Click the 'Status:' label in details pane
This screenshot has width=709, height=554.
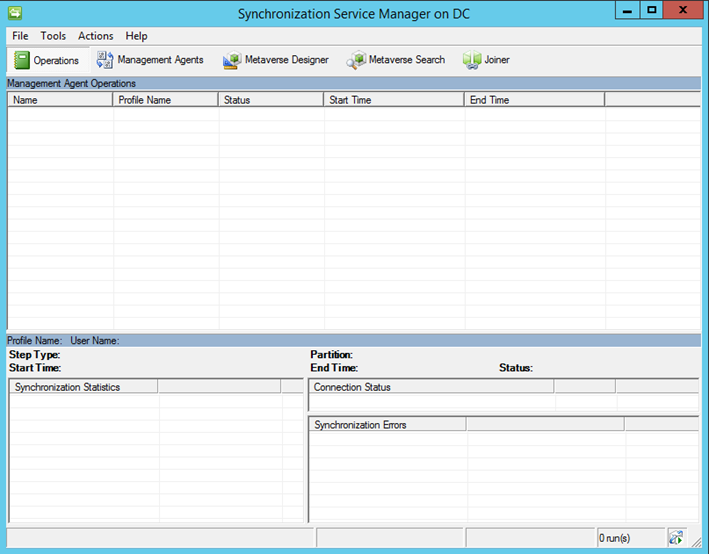tap(516, 368)
